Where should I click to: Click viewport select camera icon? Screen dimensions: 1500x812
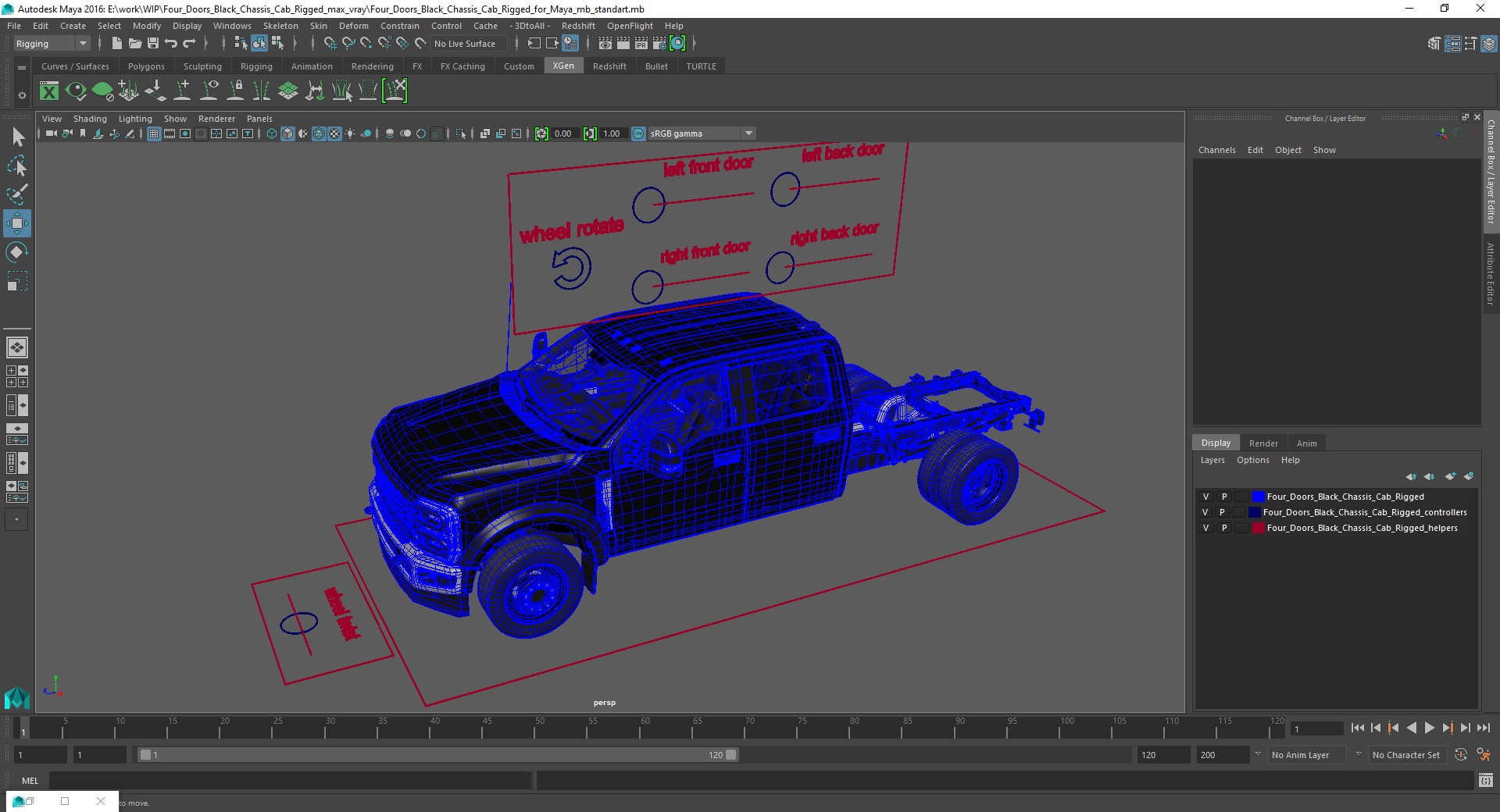[x=51, y=134]
